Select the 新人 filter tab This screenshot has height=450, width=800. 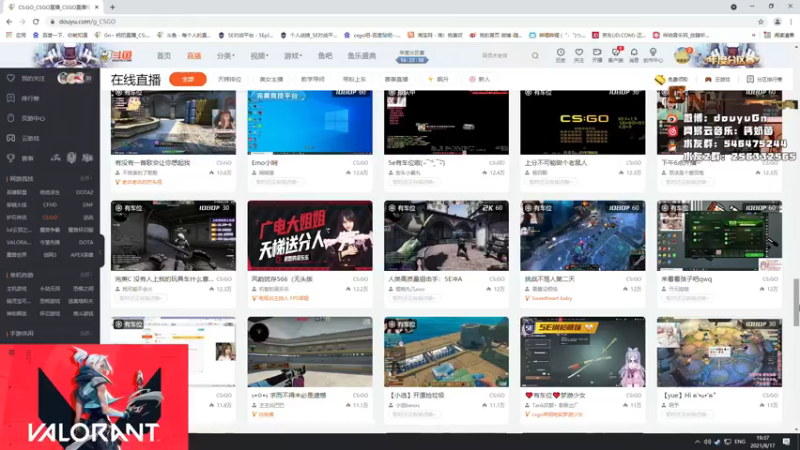click(480, 79)
